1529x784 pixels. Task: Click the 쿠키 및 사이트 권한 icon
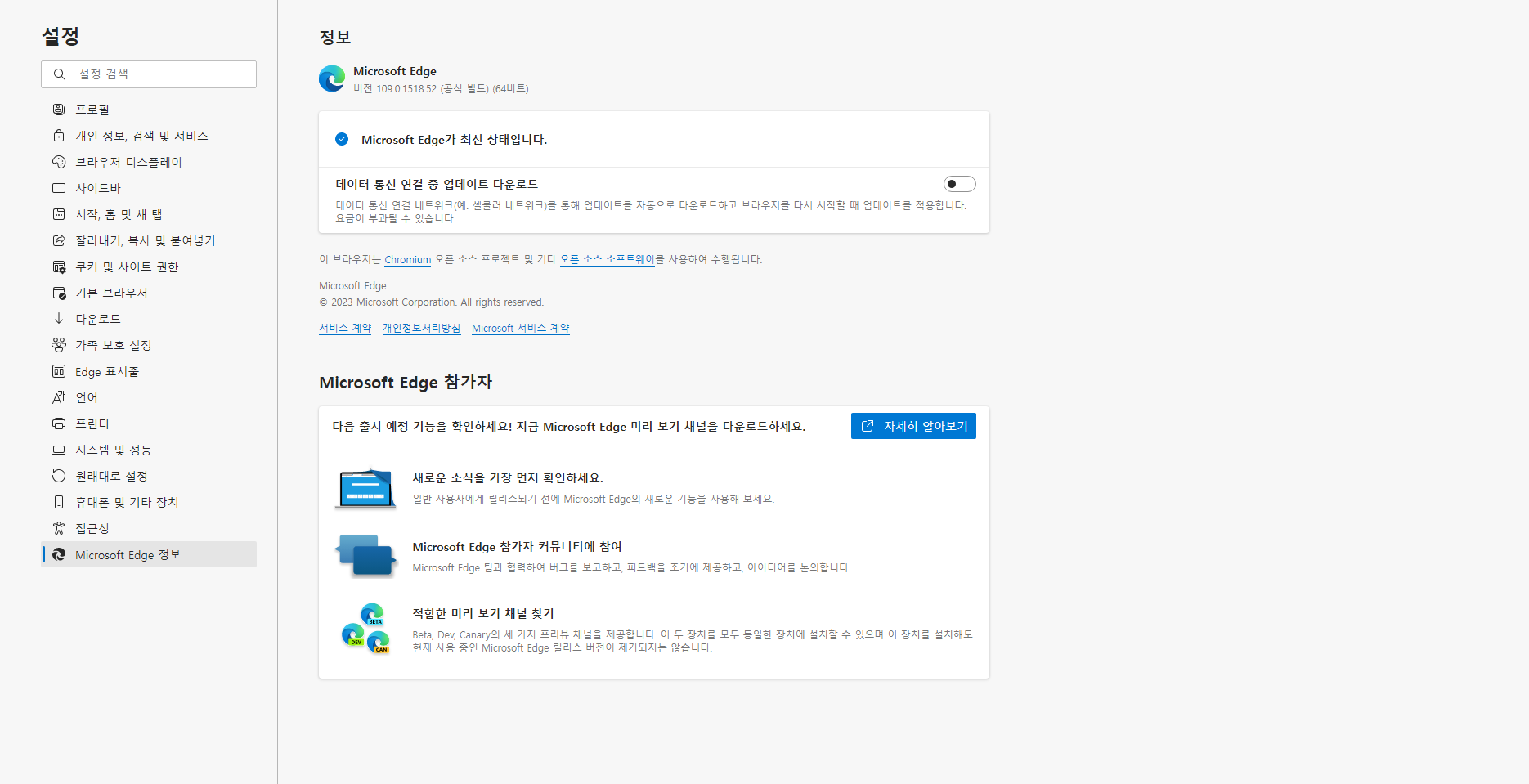pos(59,267)
